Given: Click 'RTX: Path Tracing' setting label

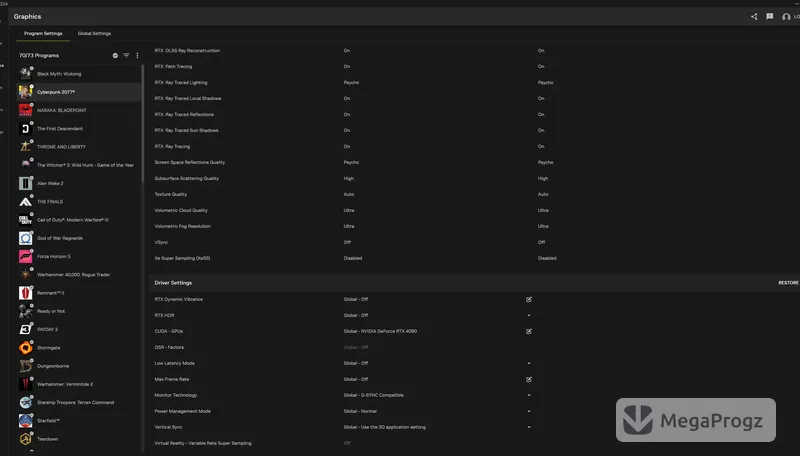Looking at the screenshot, I should (173, 66).
